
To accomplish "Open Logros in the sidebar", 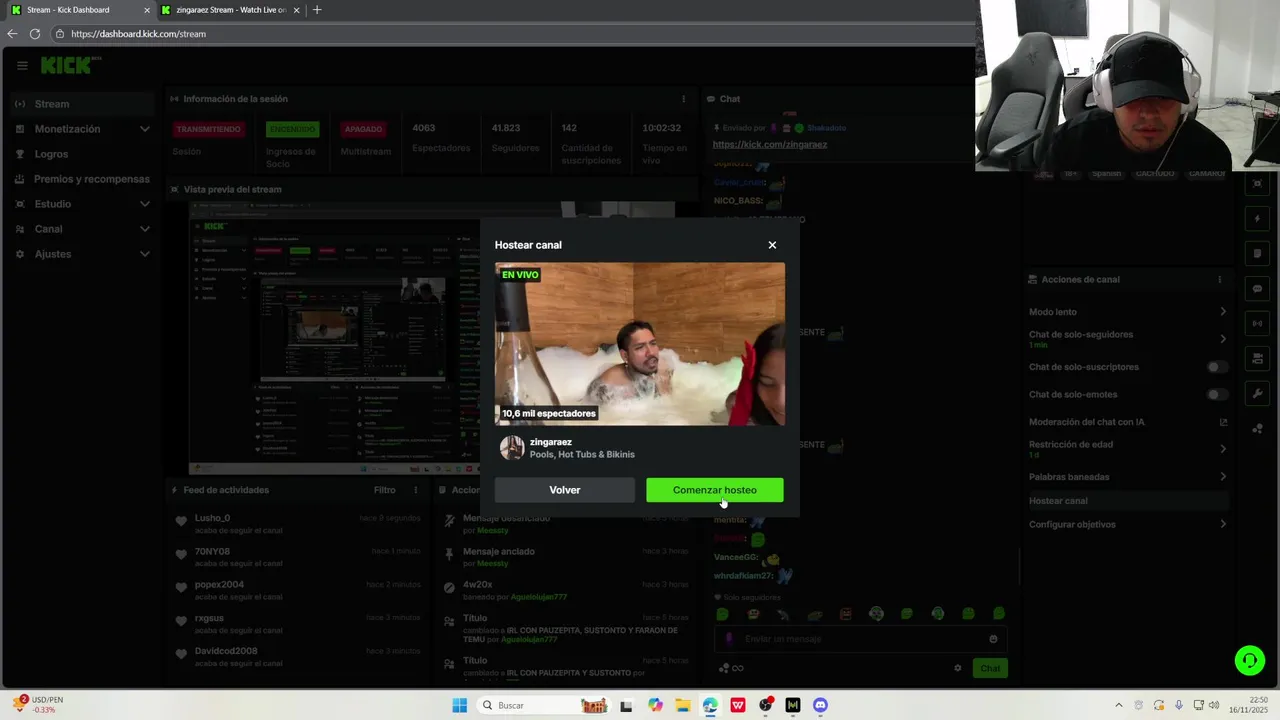I will point(82,154).
